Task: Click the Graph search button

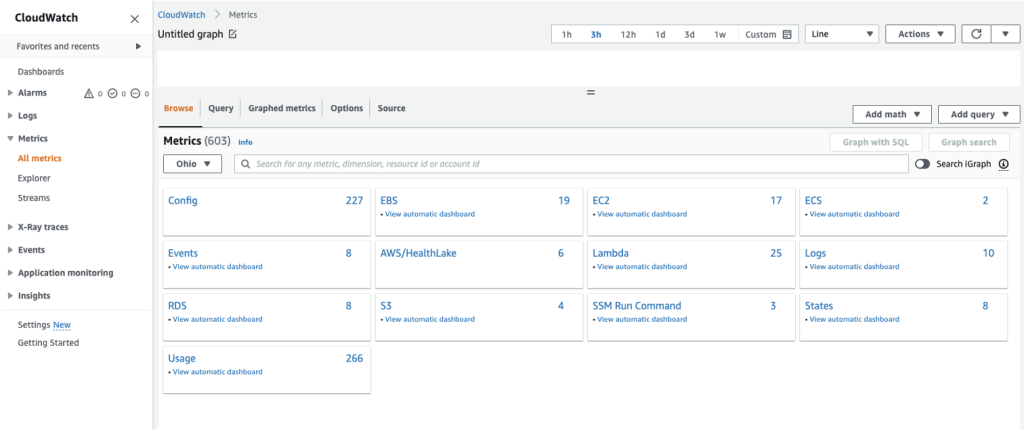Action: click(969, 142)
